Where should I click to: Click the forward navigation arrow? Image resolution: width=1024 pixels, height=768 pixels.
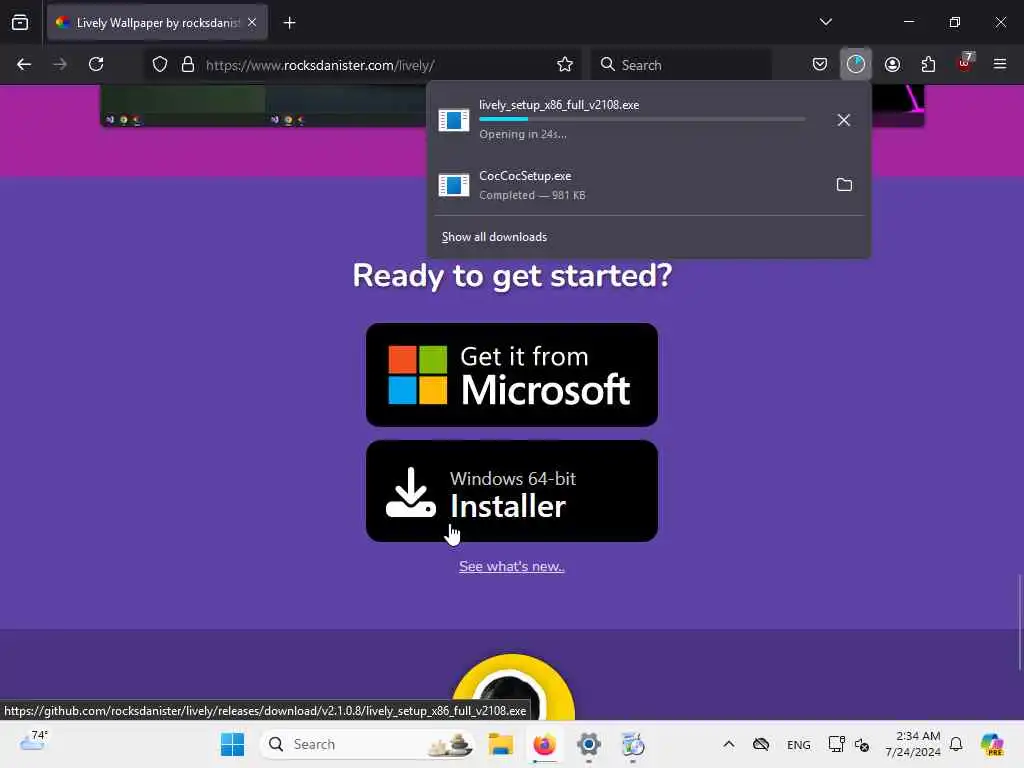(60, 64)
